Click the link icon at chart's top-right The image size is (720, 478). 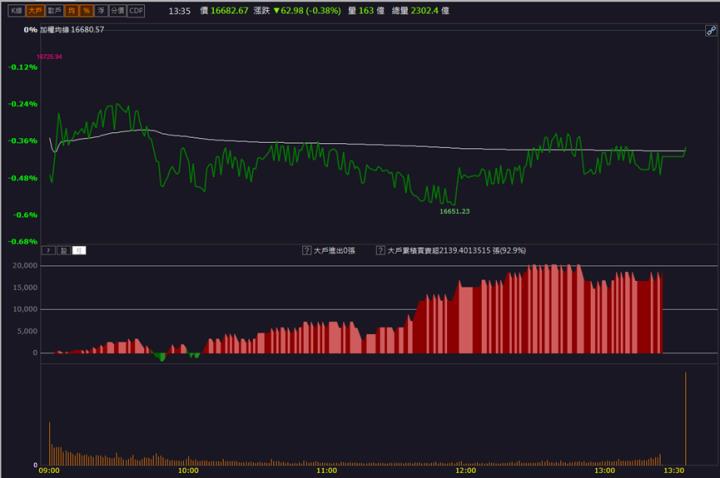tap(711, 31)
